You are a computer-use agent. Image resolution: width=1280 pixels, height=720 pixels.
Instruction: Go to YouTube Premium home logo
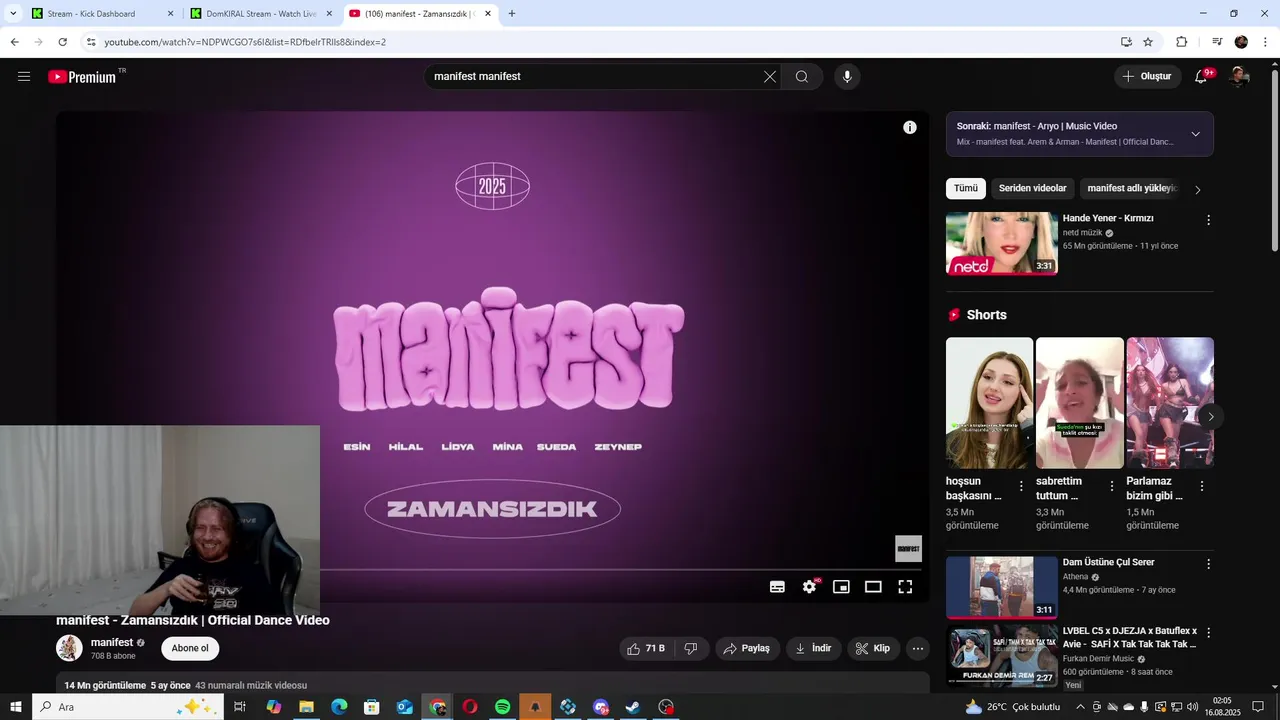[x=82, y=77]
